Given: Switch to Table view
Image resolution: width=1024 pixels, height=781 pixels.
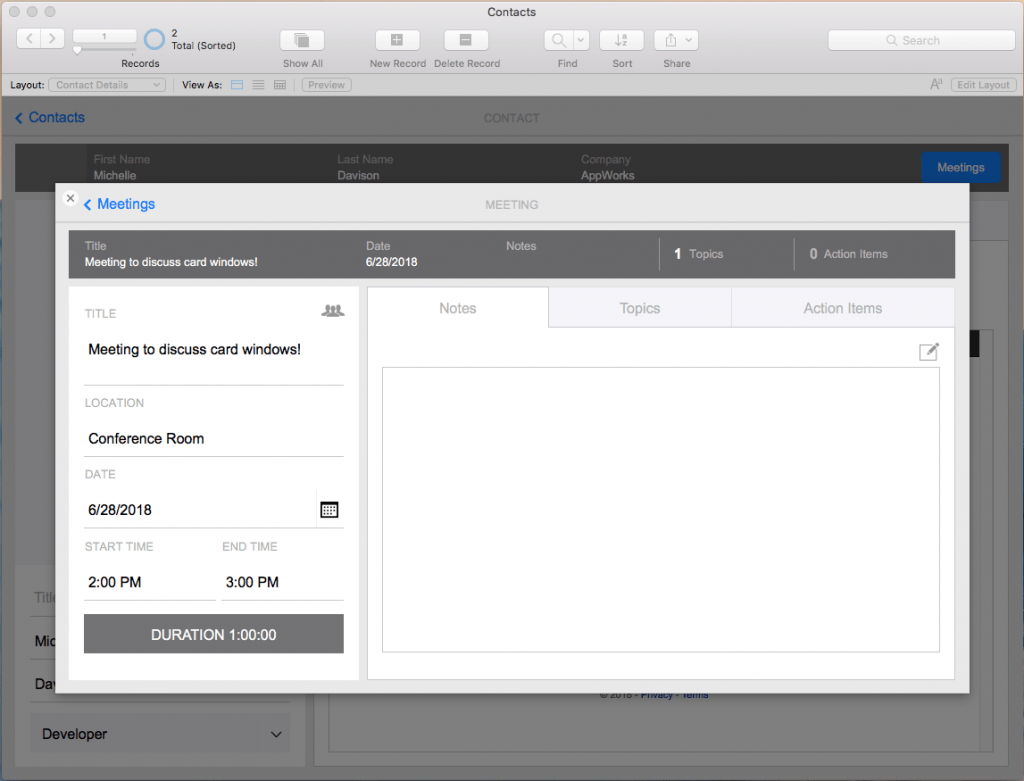Looking at the screenshot, I should 280,85.
